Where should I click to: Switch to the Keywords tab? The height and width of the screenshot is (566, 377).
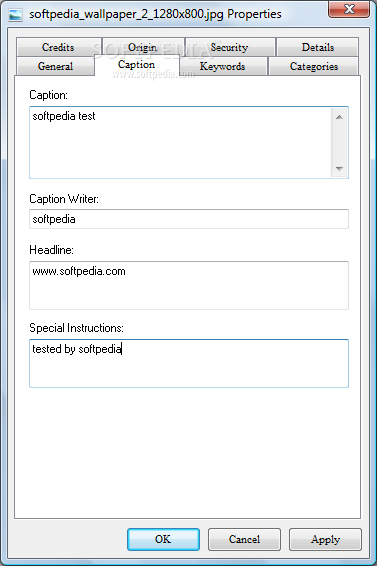click(x=223, y=66)
